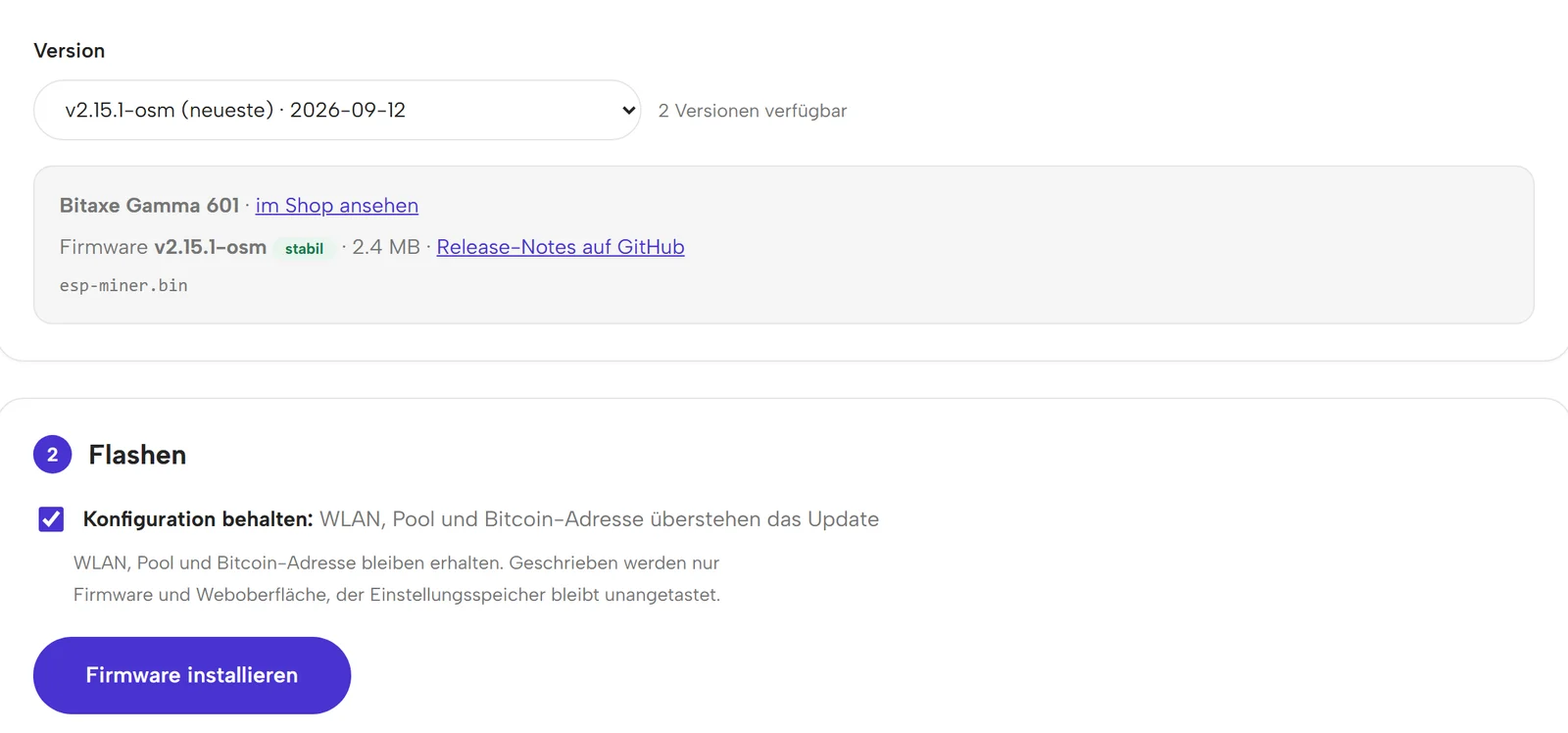Click the Flashen section heading

(x=137, y=455)
